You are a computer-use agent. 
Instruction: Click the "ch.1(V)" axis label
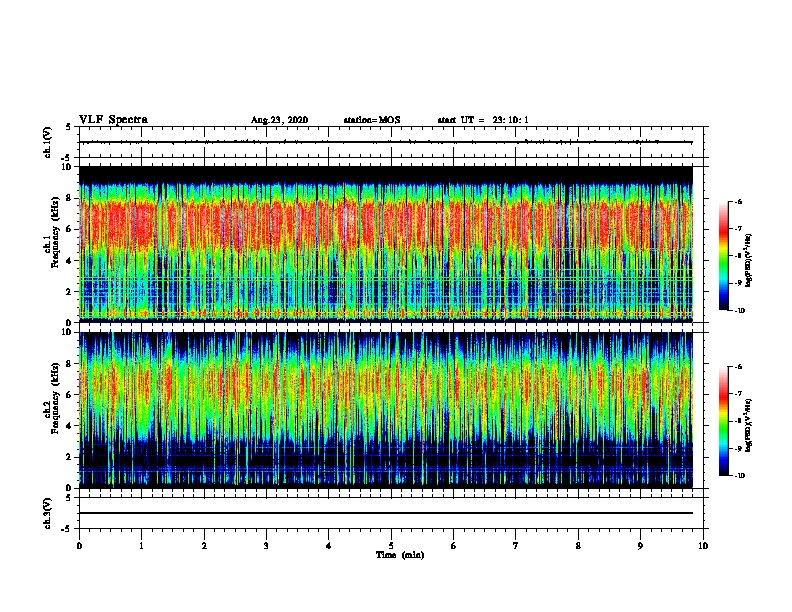[x=48, y=142]
